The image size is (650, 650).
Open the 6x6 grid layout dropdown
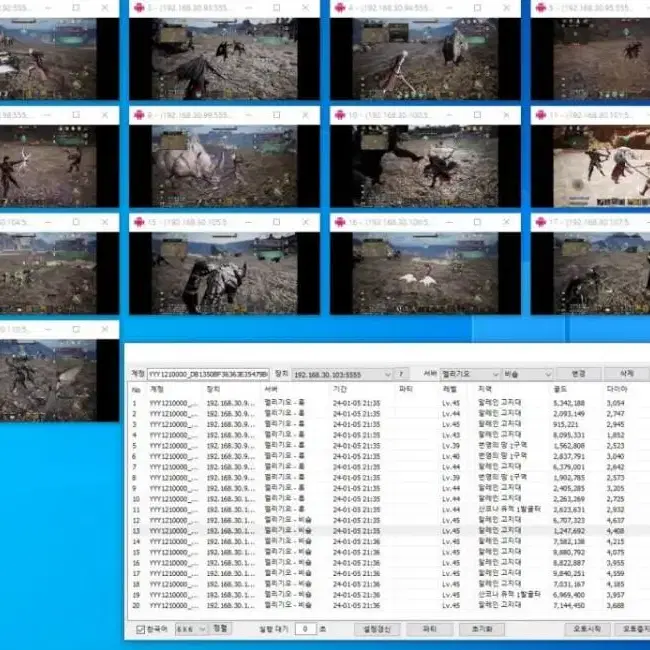190,629
